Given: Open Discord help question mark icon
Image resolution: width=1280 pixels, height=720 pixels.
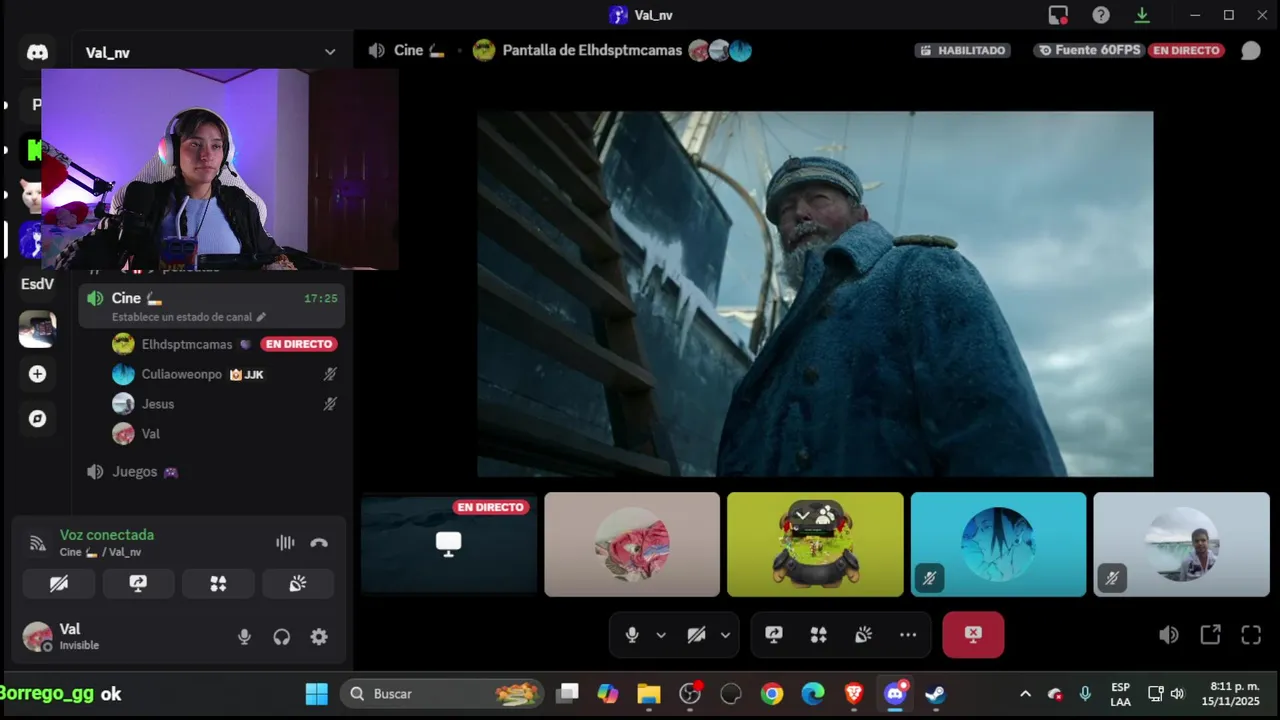Looking at the screenshot, I should 1101,15.
